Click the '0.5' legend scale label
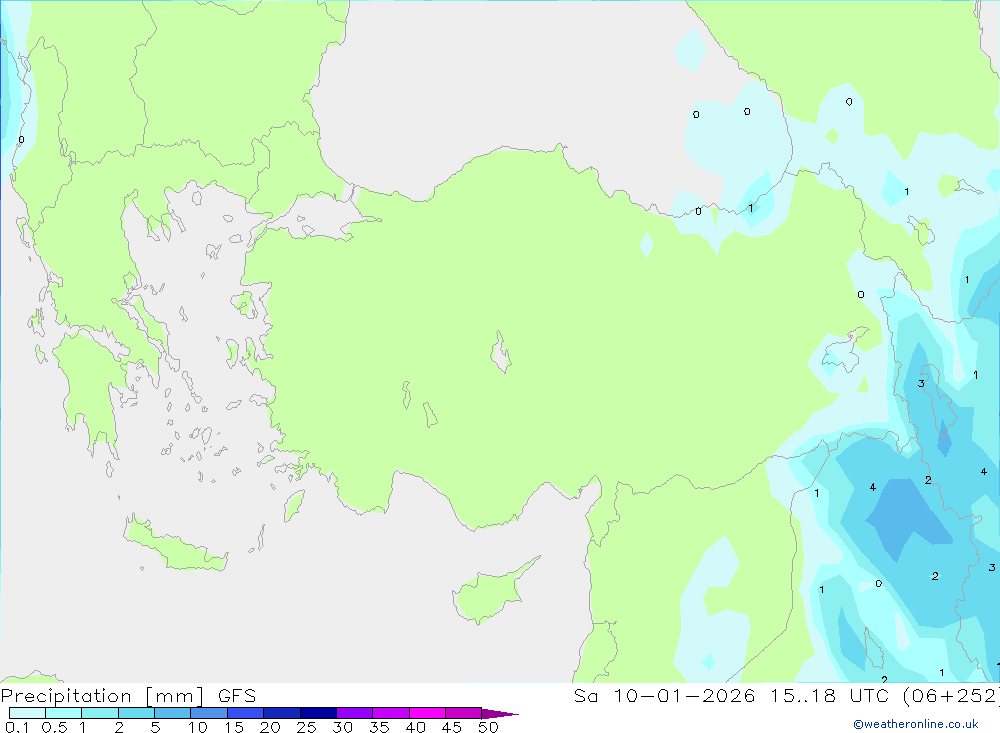1000x733 pixels. tap(54, 727)
